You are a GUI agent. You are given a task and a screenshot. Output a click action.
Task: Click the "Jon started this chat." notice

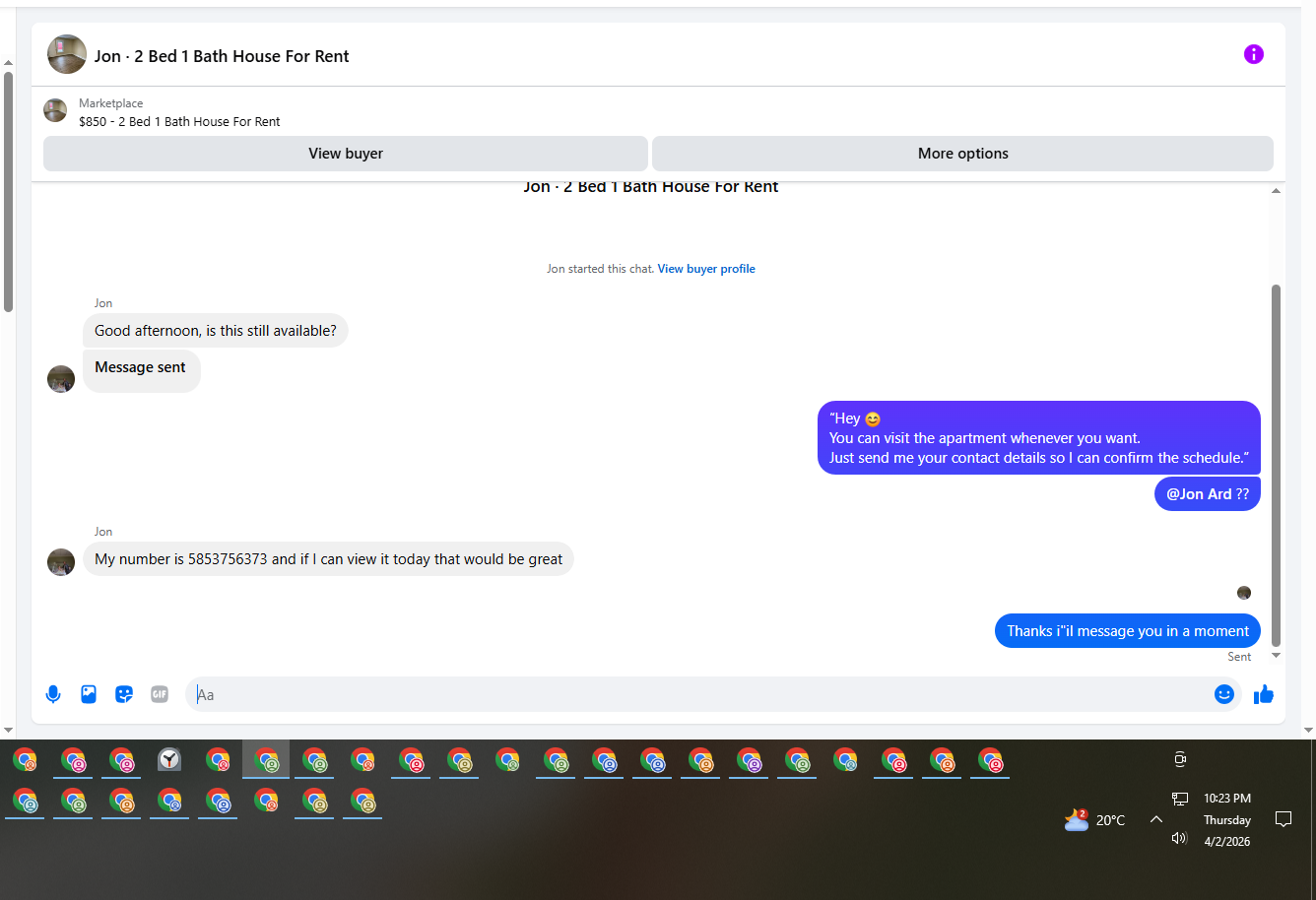(x=600, y=269)
